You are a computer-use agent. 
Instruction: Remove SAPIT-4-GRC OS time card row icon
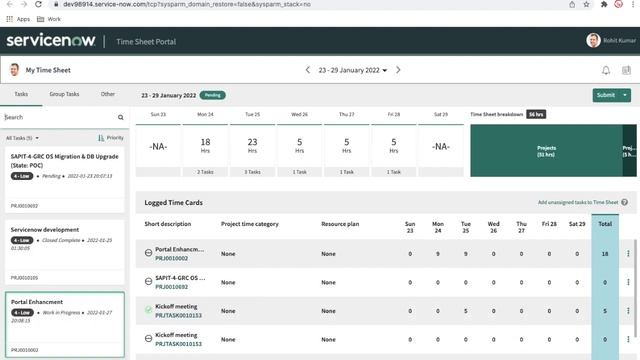(x=149, y=282)
